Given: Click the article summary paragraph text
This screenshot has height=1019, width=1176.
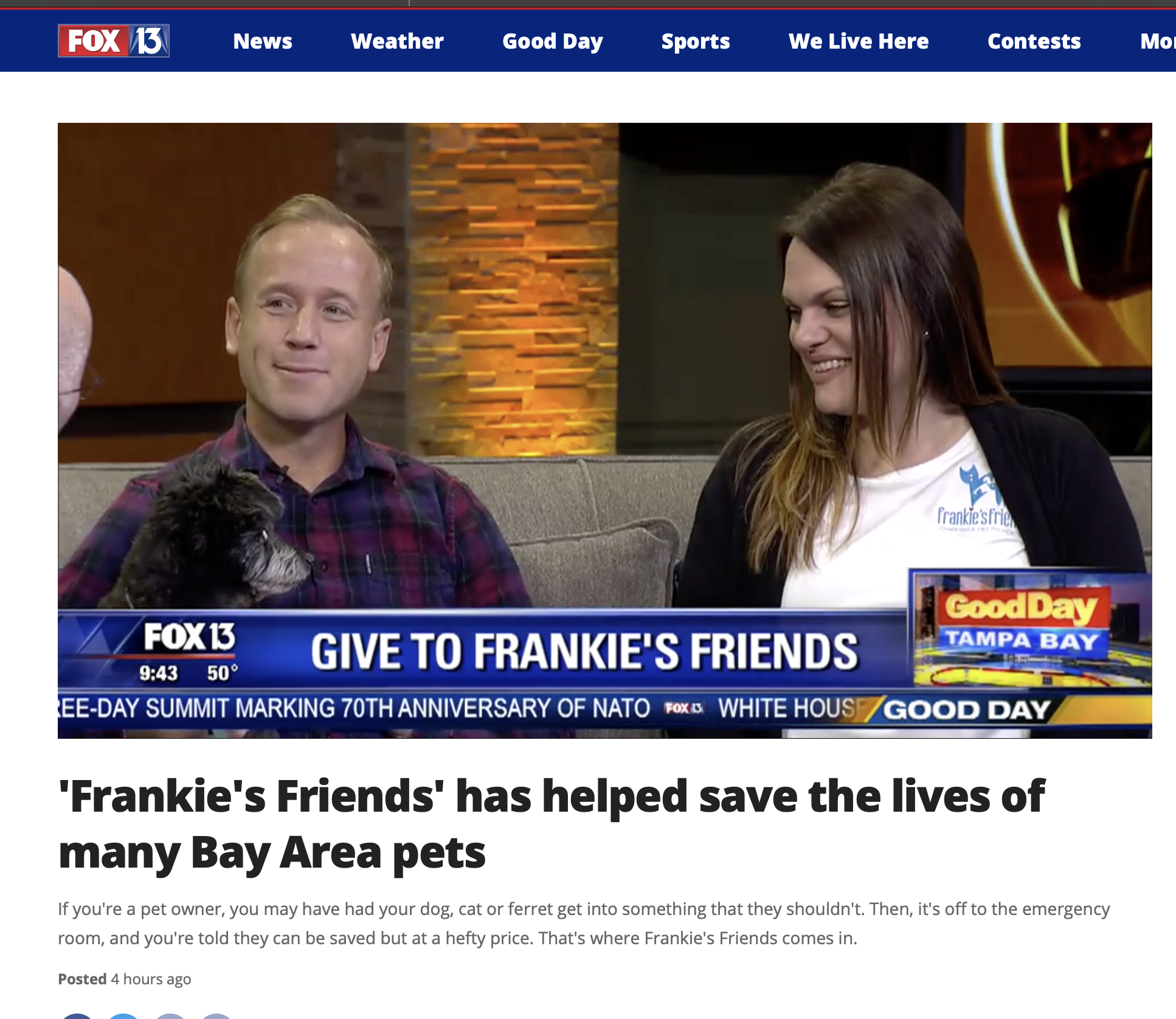Looking at the screenshot, I should 584,924.
